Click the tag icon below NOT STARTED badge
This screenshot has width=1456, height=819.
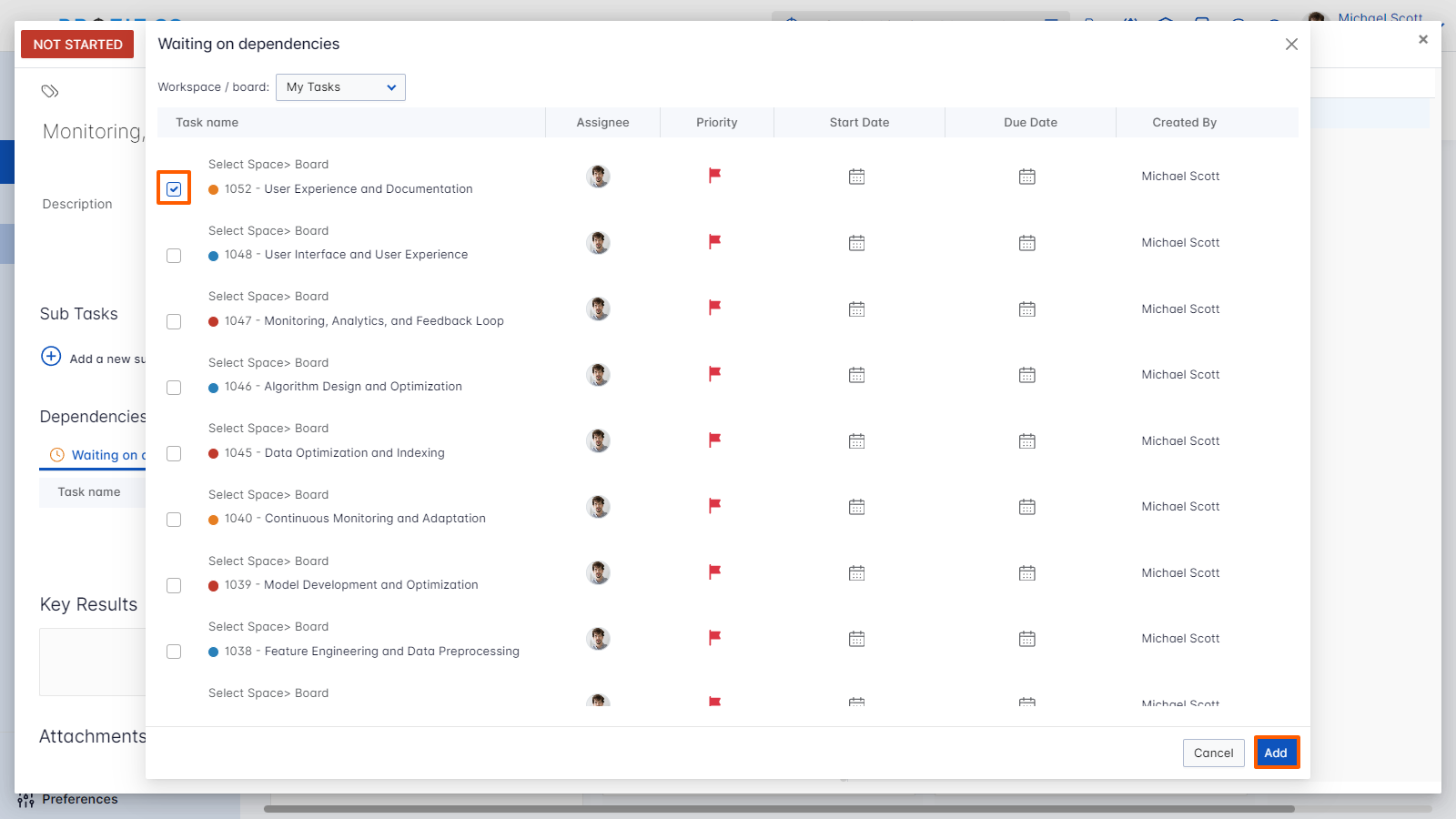tap(49, 91)
